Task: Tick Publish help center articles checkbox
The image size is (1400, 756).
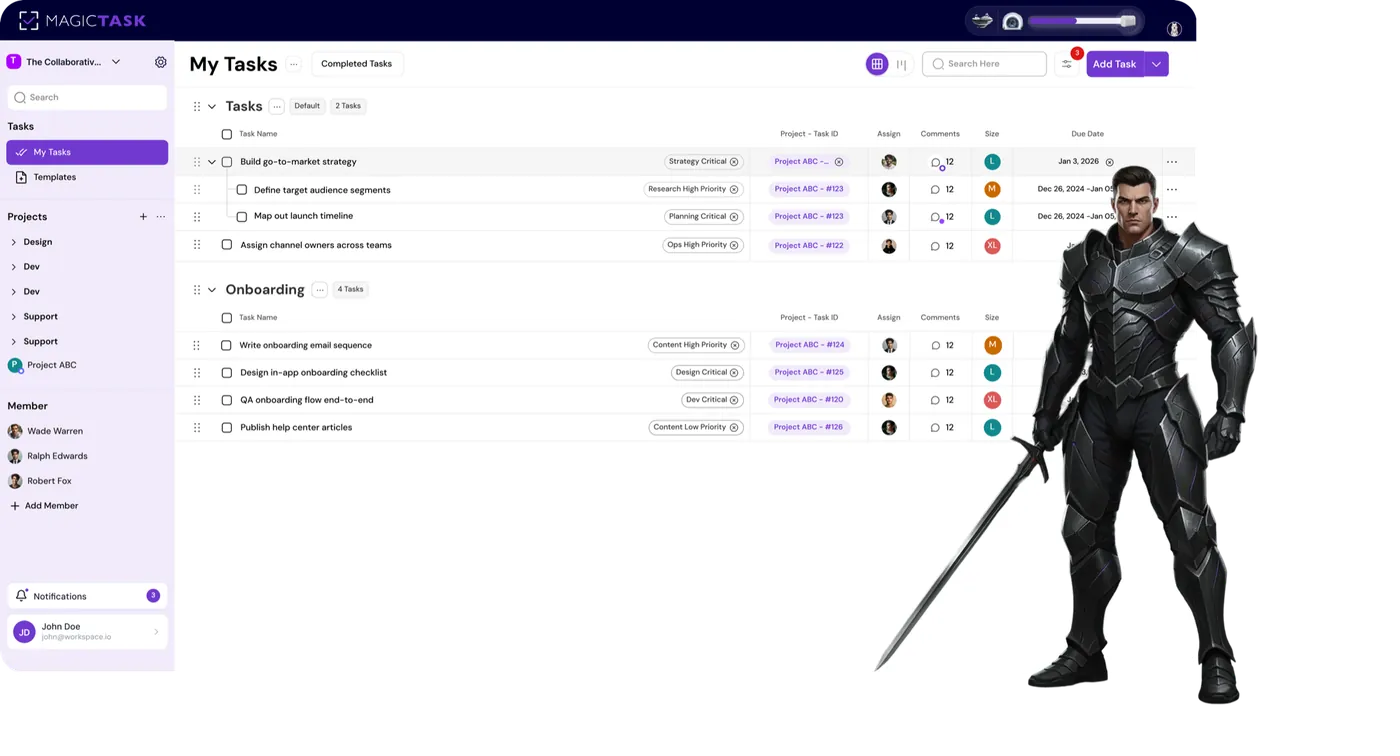Action: click(227, 428)
